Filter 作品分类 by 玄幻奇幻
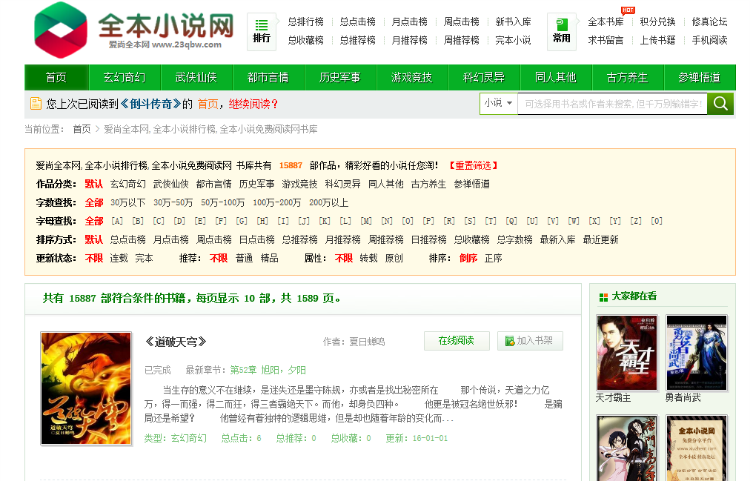Screen dimensions: 750x481 click(x=128, y=184)
